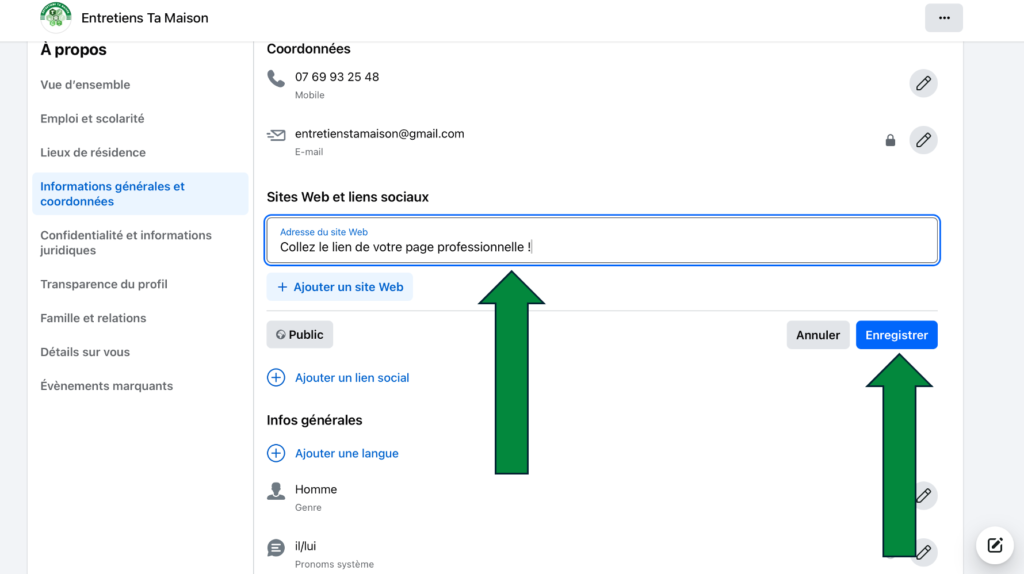Click the pencil edit icon beside email address

tap(923, 140)
